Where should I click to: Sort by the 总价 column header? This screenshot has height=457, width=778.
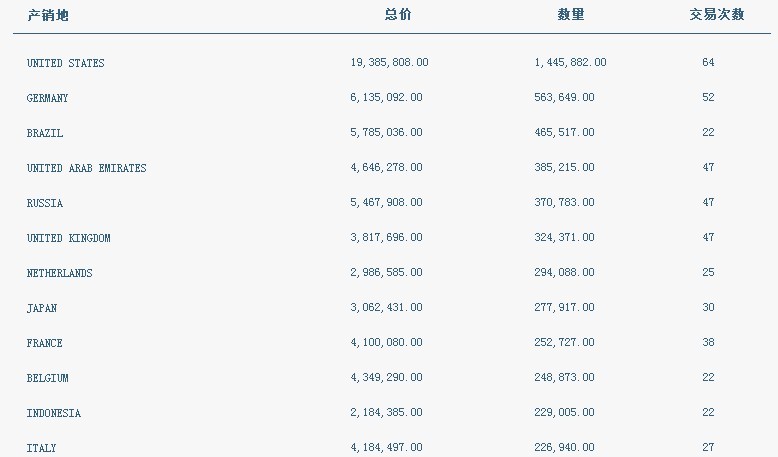(398, 14)
